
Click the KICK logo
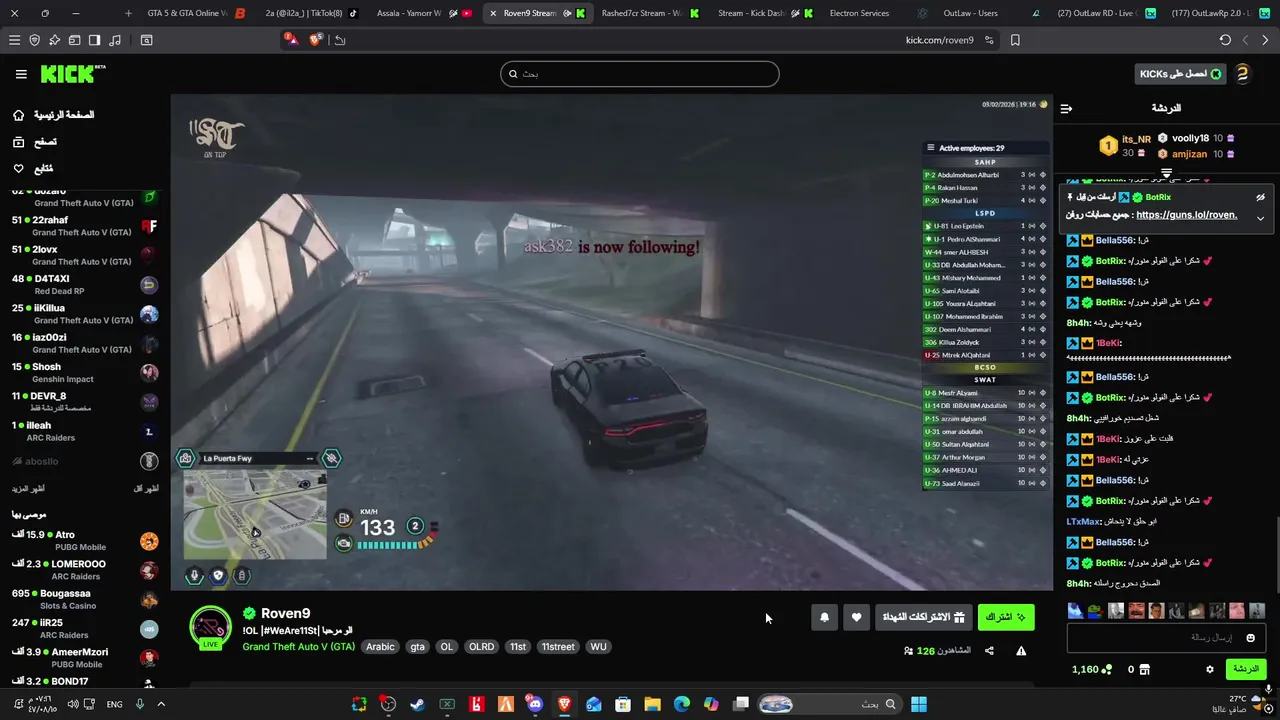[x=72, y=74]
